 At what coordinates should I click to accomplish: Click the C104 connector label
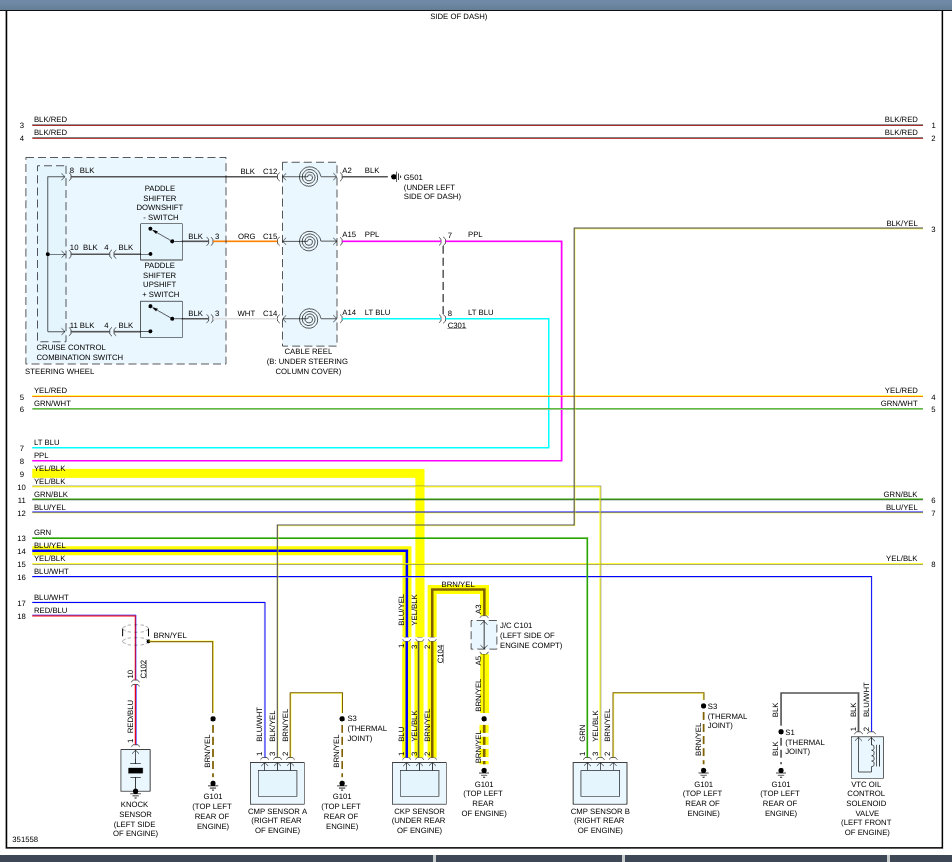(441, 654)
